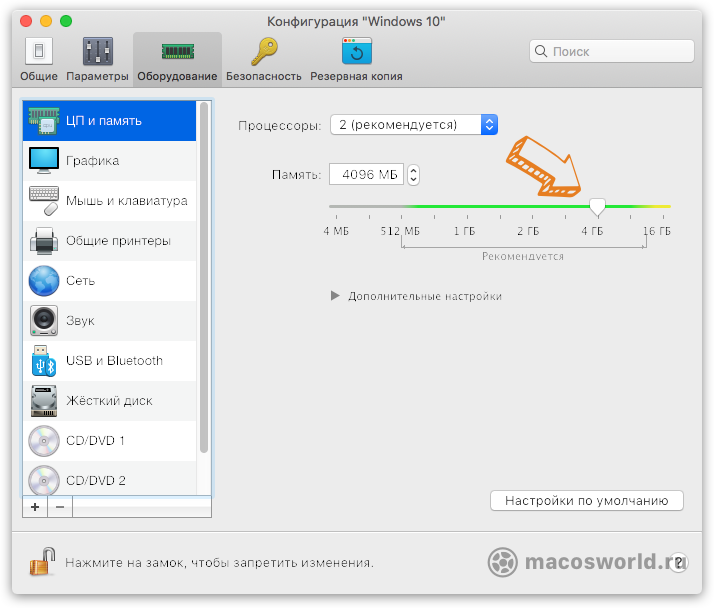Select Графика monitor item

click(109, 161)
